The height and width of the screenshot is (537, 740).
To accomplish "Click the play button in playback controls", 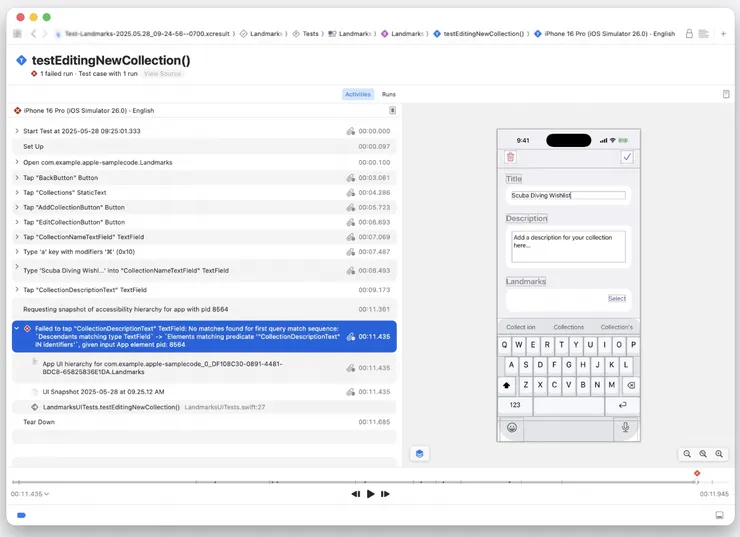I will coord(370,494).
